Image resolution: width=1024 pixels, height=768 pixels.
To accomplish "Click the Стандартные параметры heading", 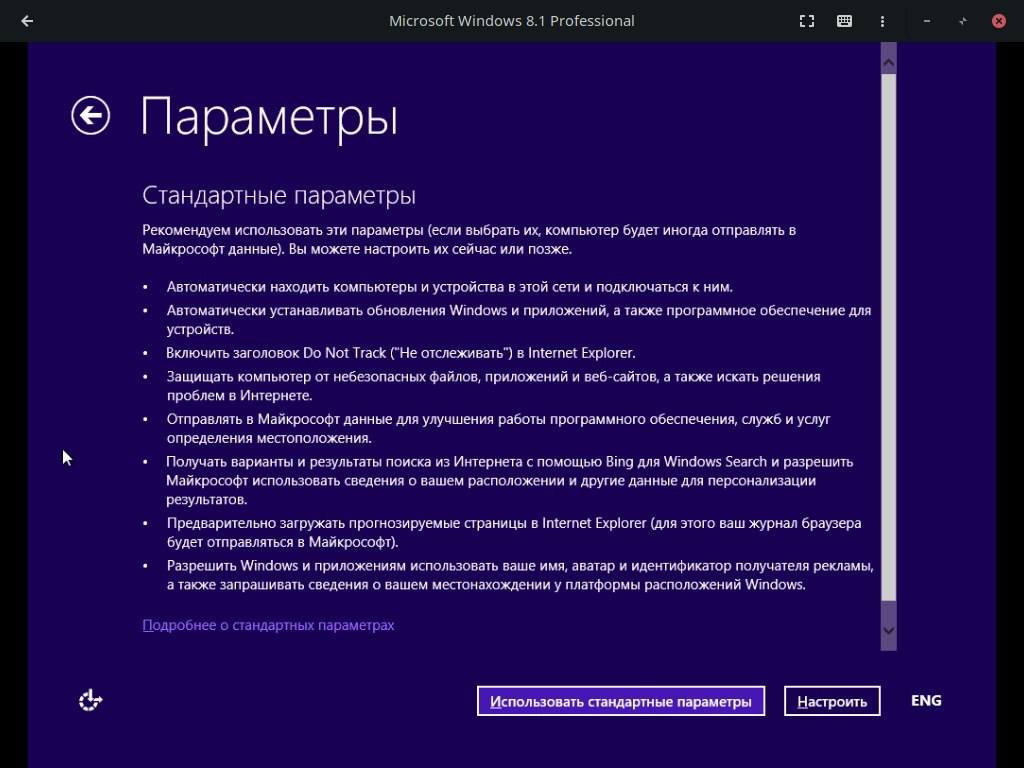I will [x=279, y=195].
